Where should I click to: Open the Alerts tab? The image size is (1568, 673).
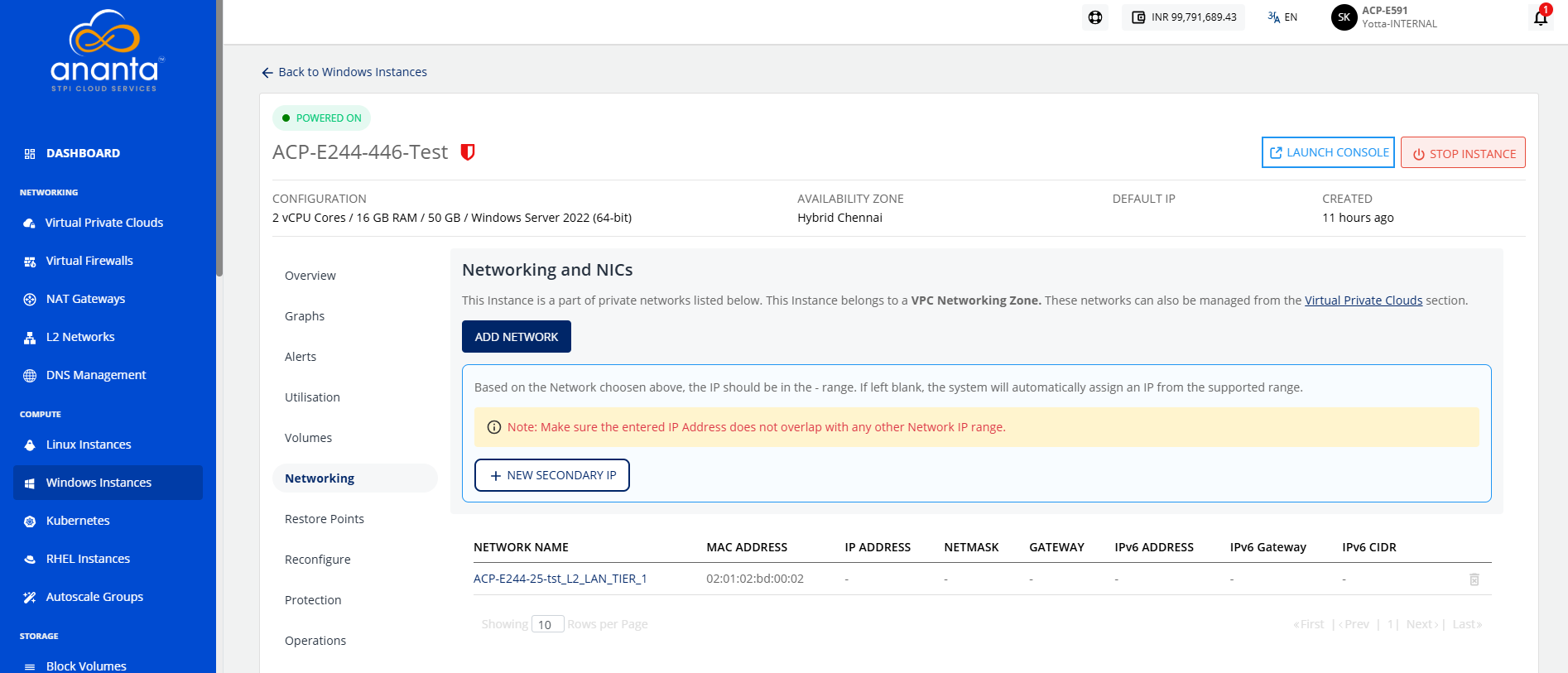(301, 357)
